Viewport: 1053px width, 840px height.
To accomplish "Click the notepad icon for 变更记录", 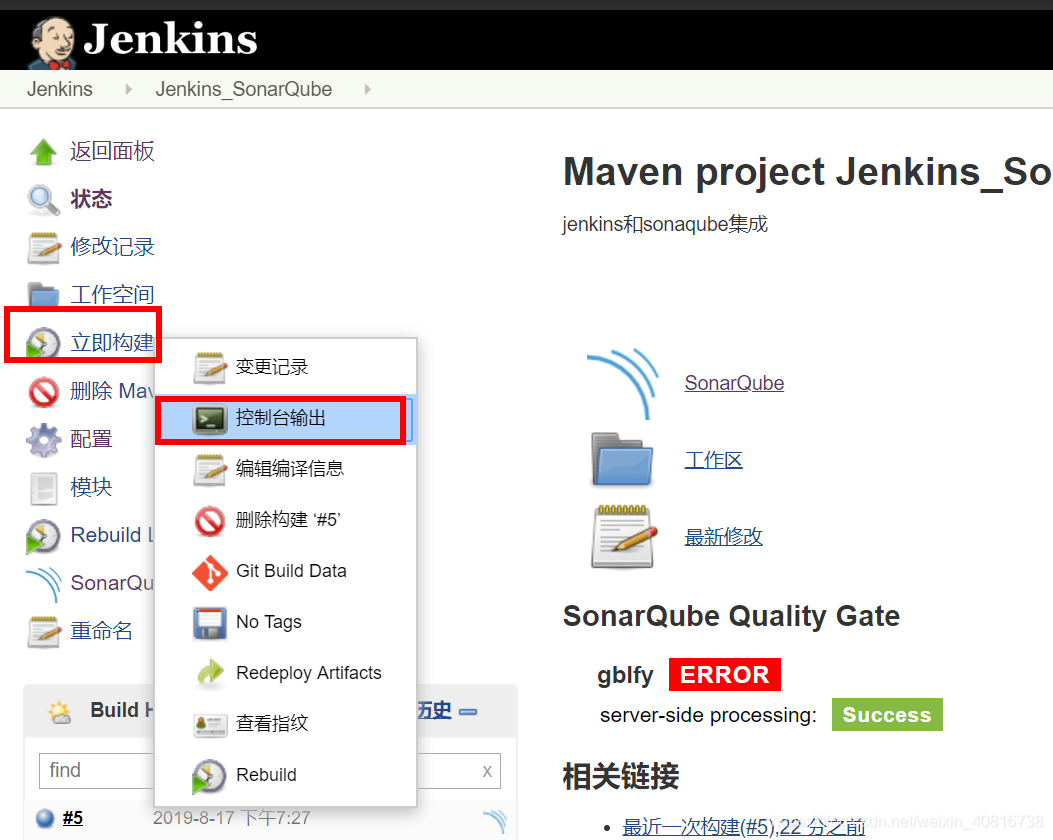I will (x=210, y=367).
